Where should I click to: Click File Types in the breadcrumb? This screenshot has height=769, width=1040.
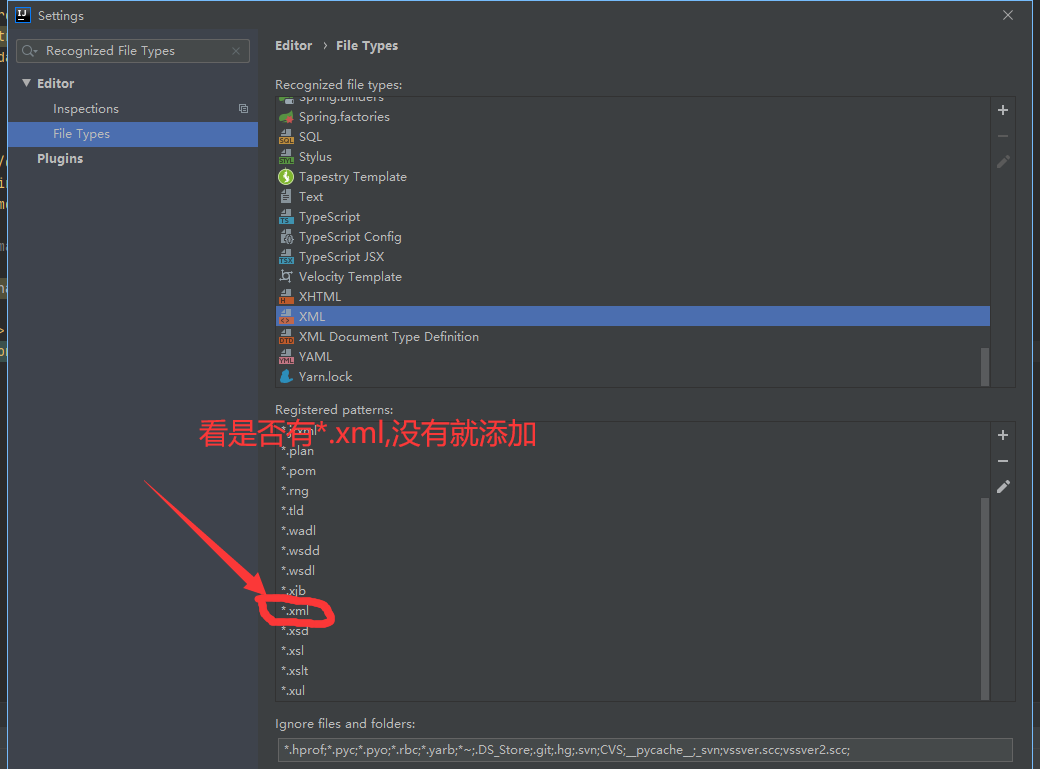click(x=367, y=46)
